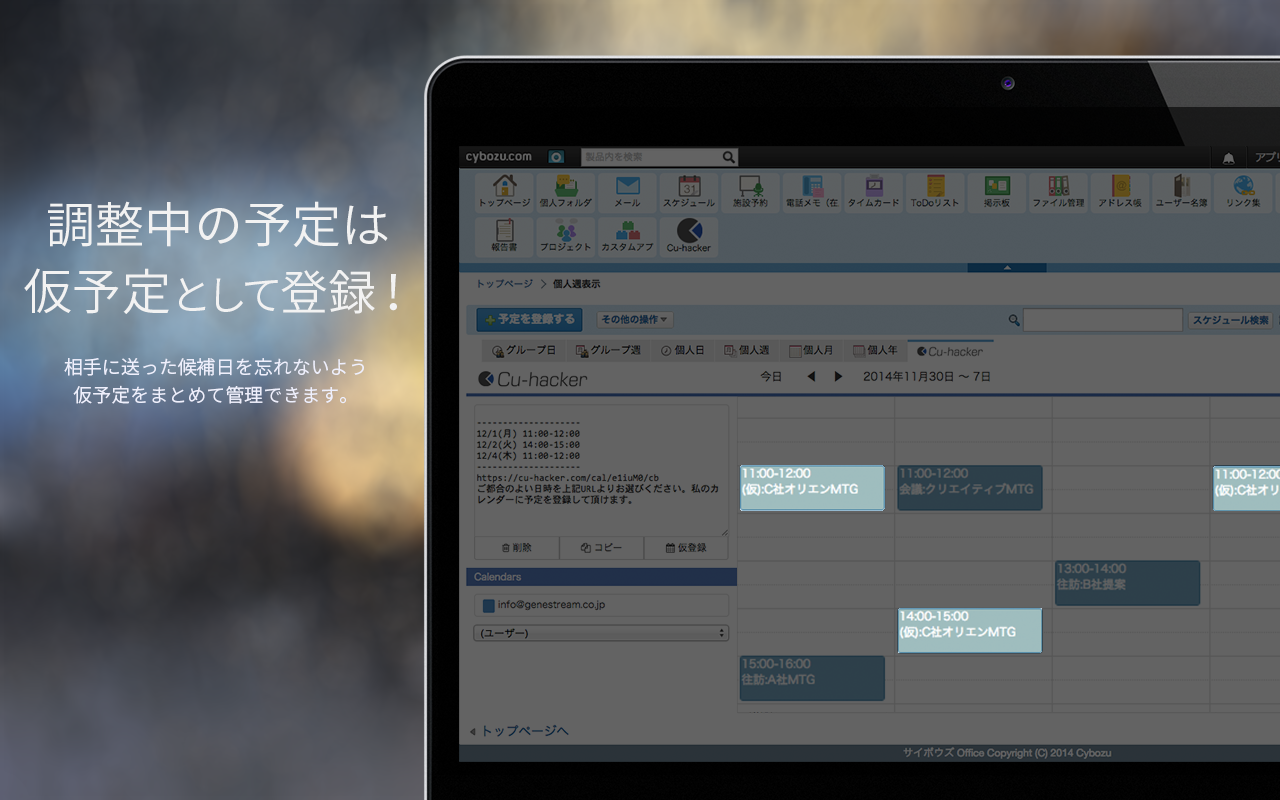This screenshot has width=1280, height=800.
Task: Click the 削除 delete button
Action: [x=516, y=548]
